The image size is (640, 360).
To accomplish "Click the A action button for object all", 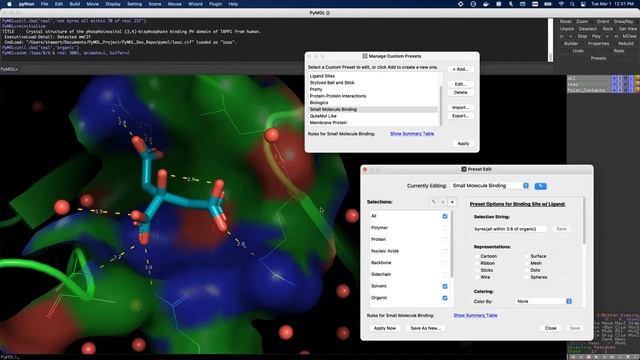I will coord(614,78).
